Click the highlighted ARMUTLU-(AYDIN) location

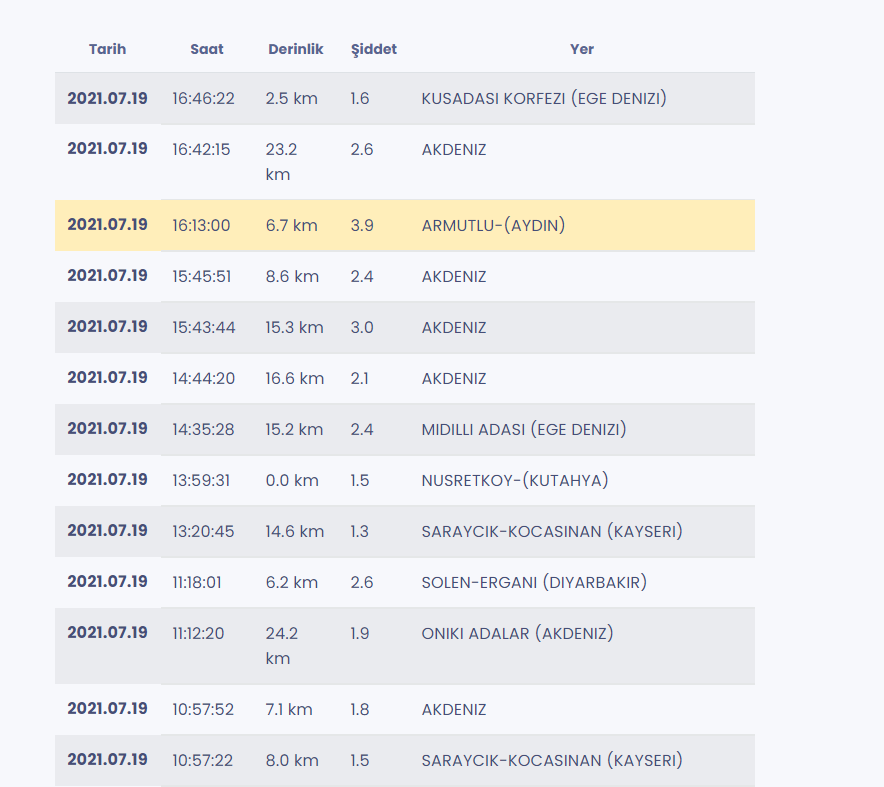tap(493, 225)
